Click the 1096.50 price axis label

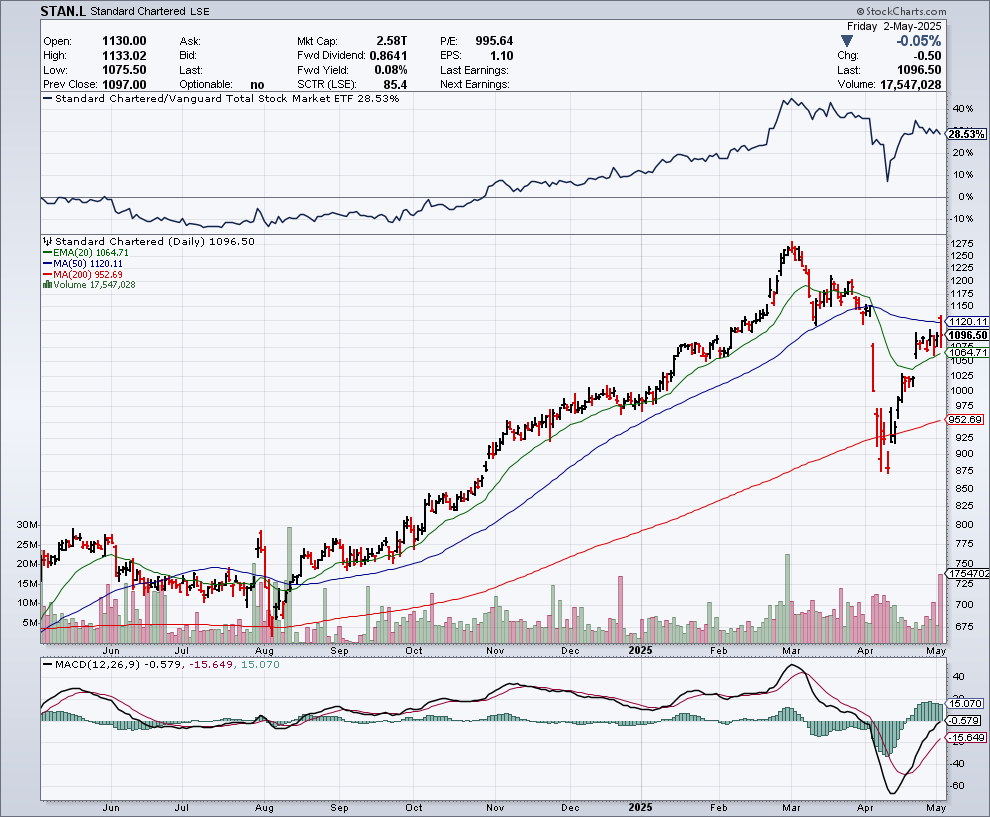pos(968,335)
